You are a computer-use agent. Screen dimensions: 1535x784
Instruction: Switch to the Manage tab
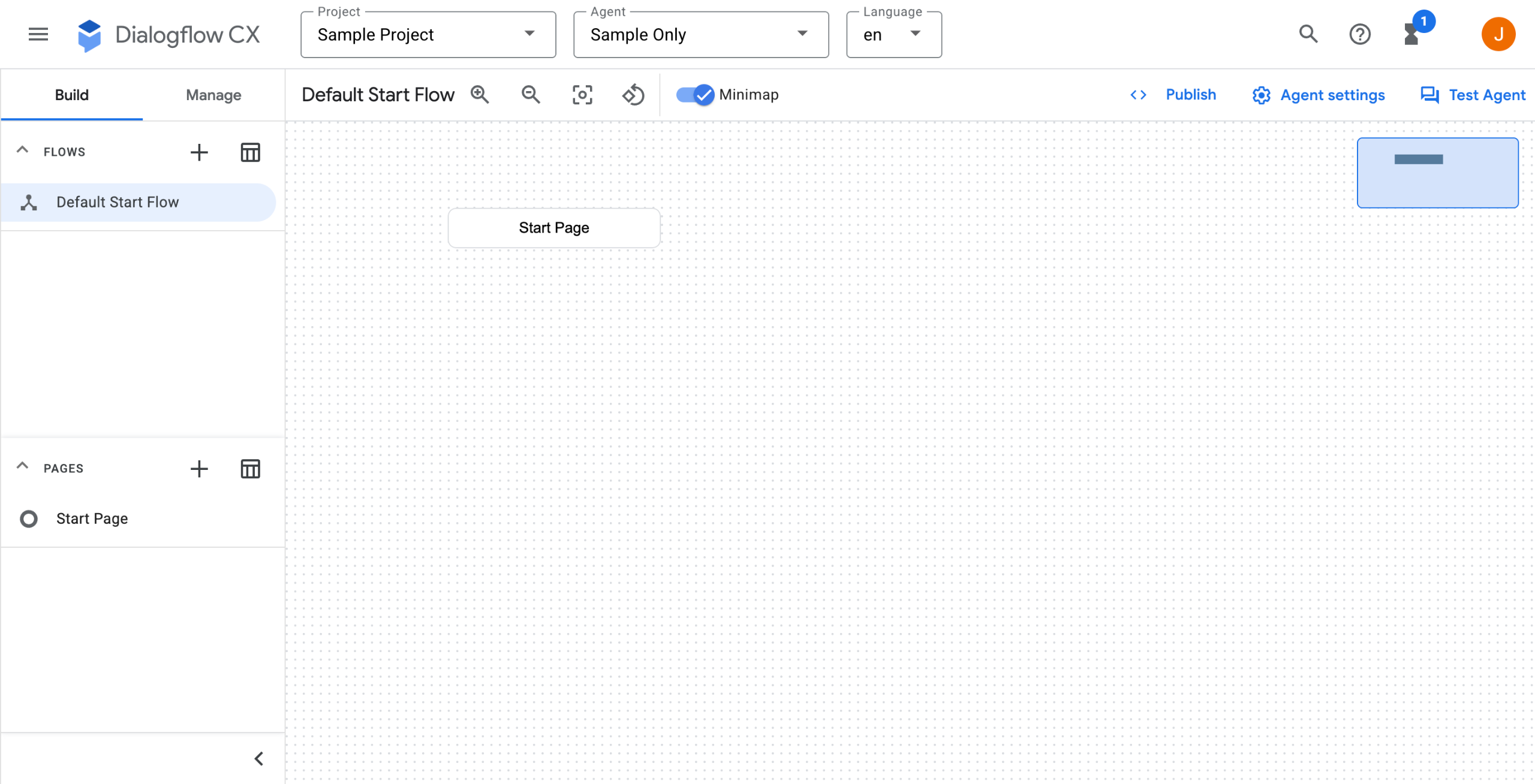coord(213,95)
